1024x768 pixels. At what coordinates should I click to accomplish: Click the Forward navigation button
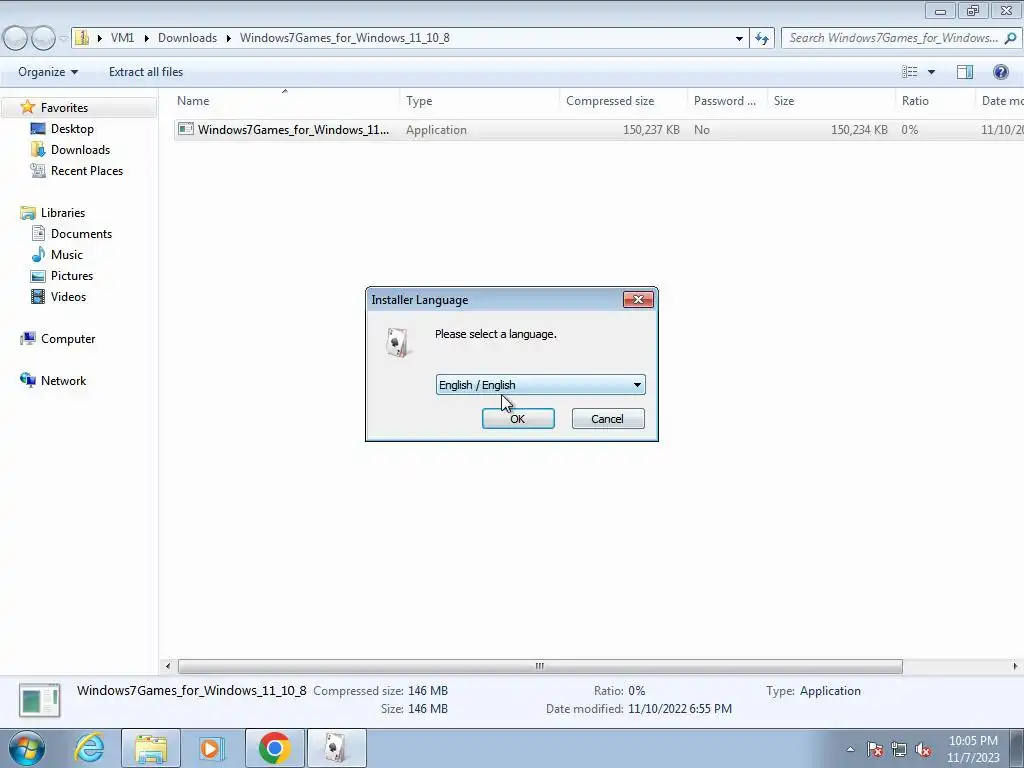[43, 39]
